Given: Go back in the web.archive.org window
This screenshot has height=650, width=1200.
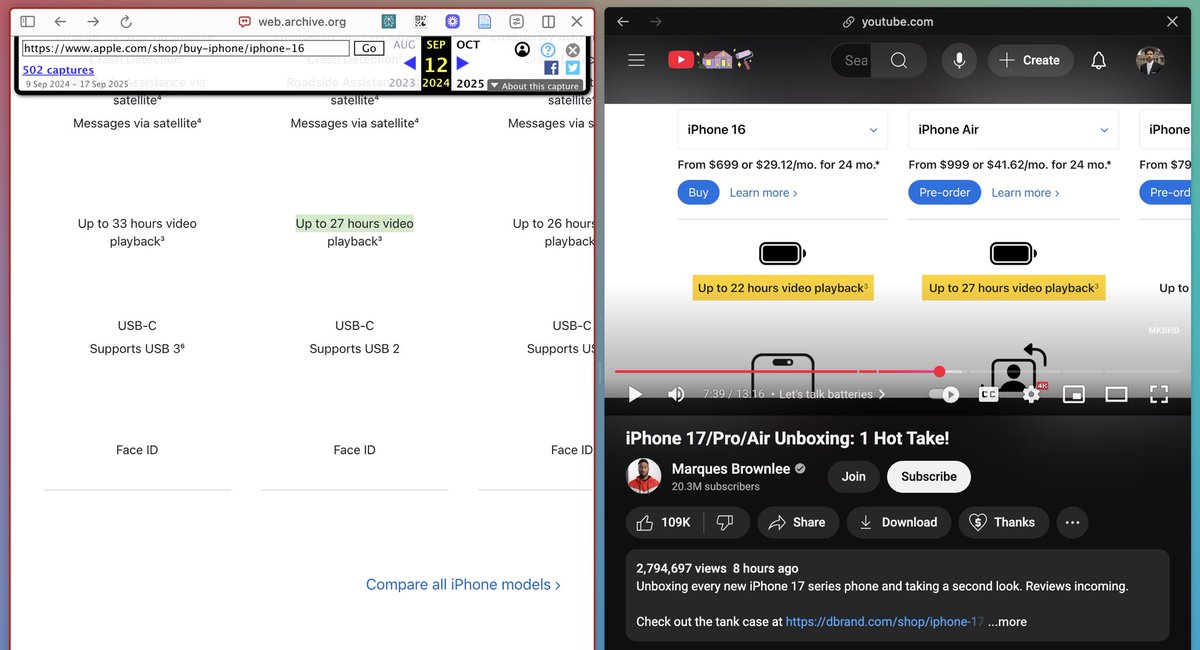Looking at the screenshot, I should click(x=60, y=21).
